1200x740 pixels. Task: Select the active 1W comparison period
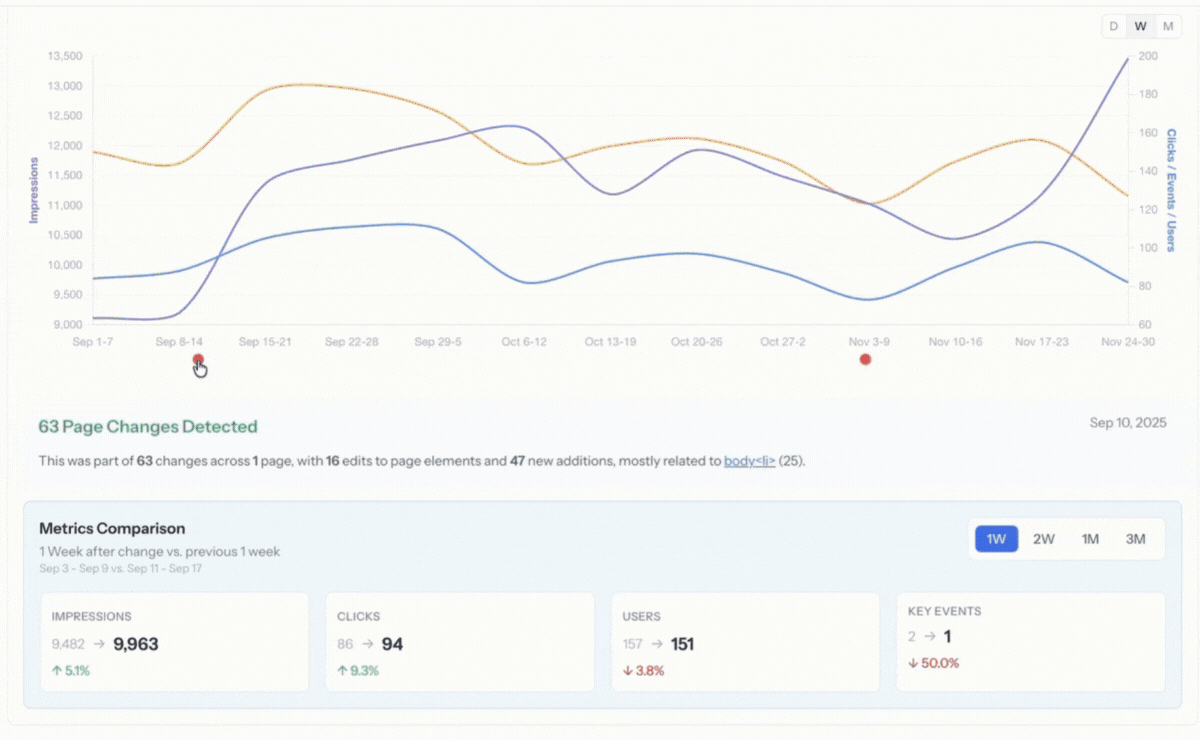coord(996,538)
